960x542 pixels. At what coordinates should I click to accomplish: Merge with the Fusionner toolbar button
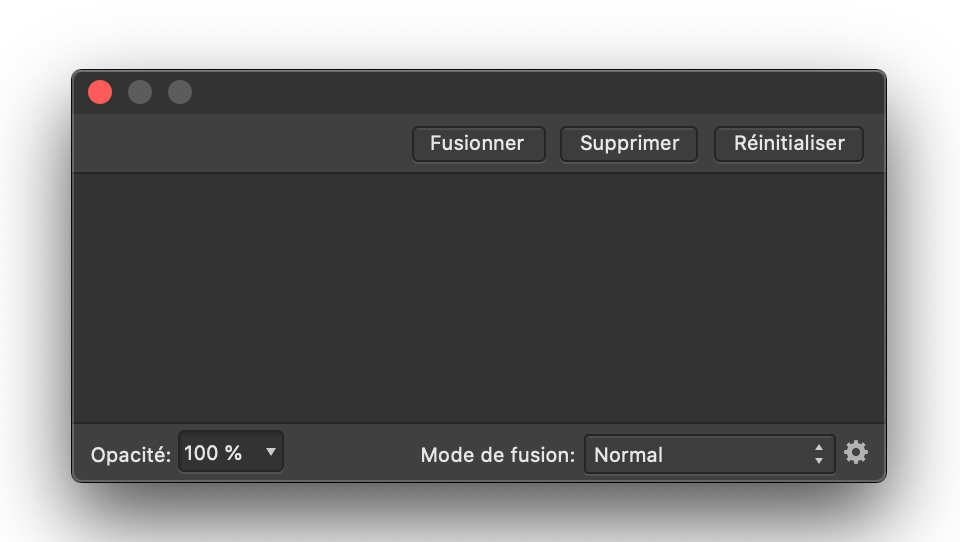[478, 144]
